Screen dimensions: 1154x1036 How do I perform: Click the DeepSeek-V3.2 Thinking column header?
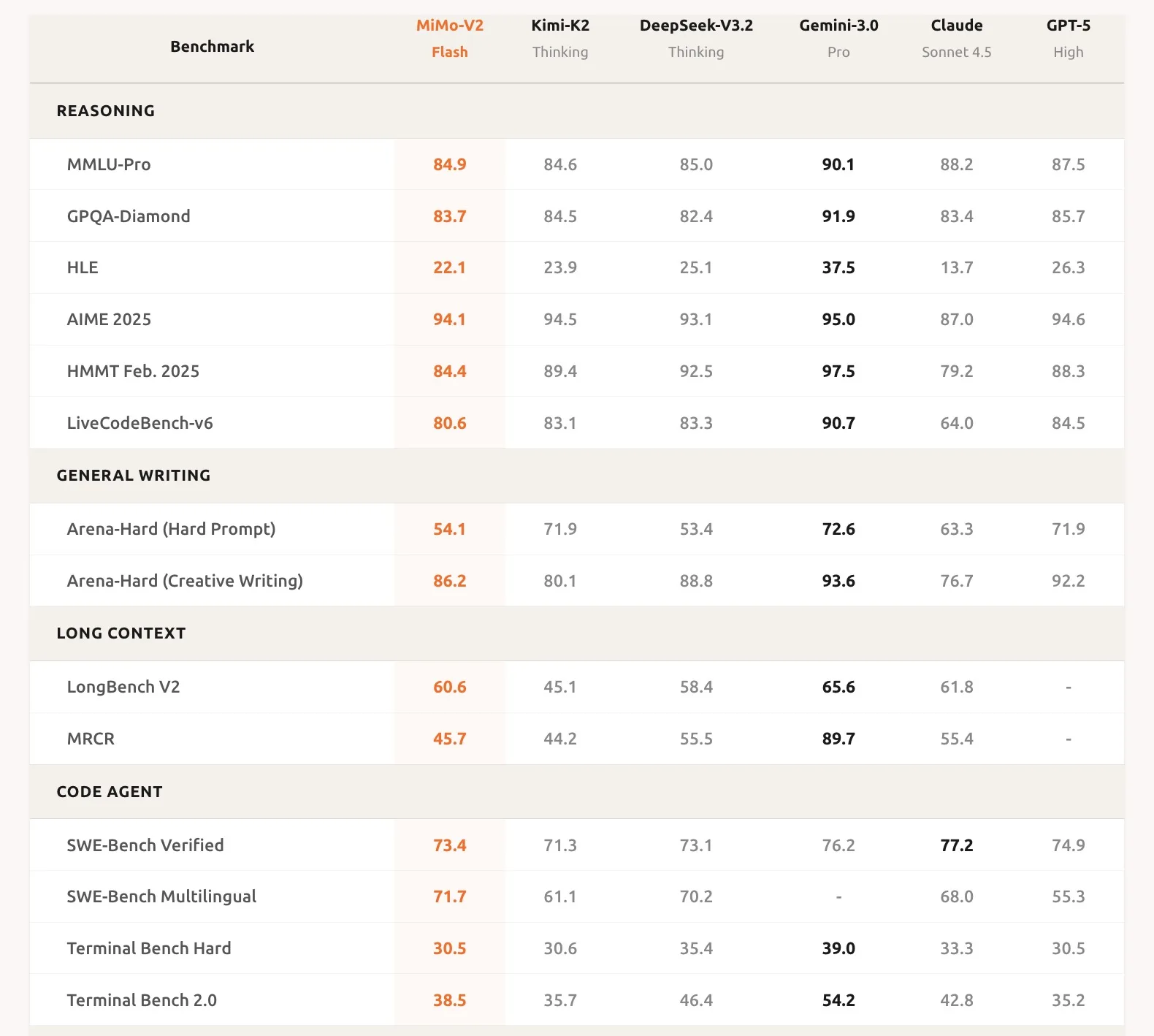[x=695, y=39]
